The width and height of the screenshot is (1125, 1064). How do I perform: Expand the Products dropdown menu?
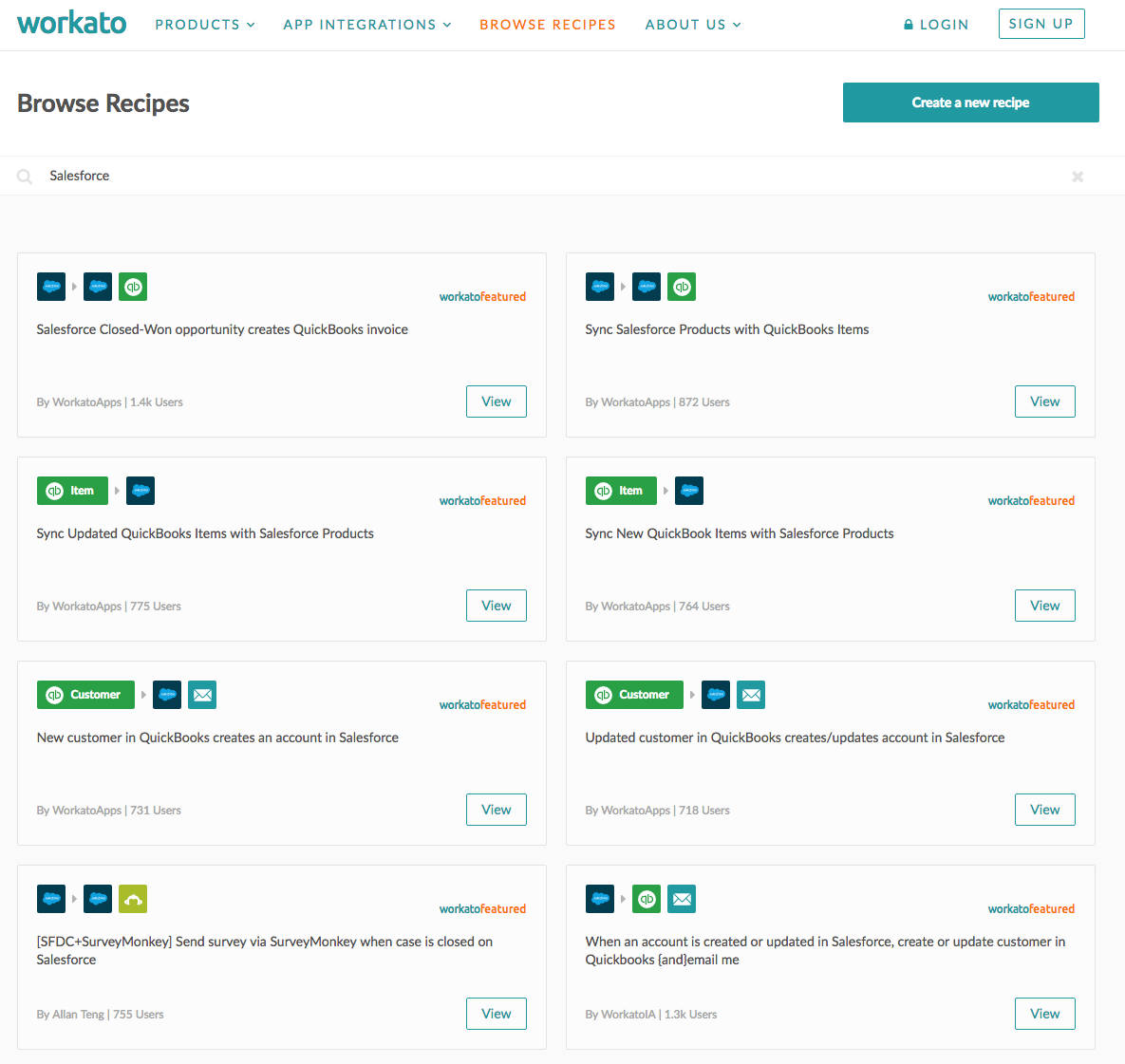click(205, 25)
